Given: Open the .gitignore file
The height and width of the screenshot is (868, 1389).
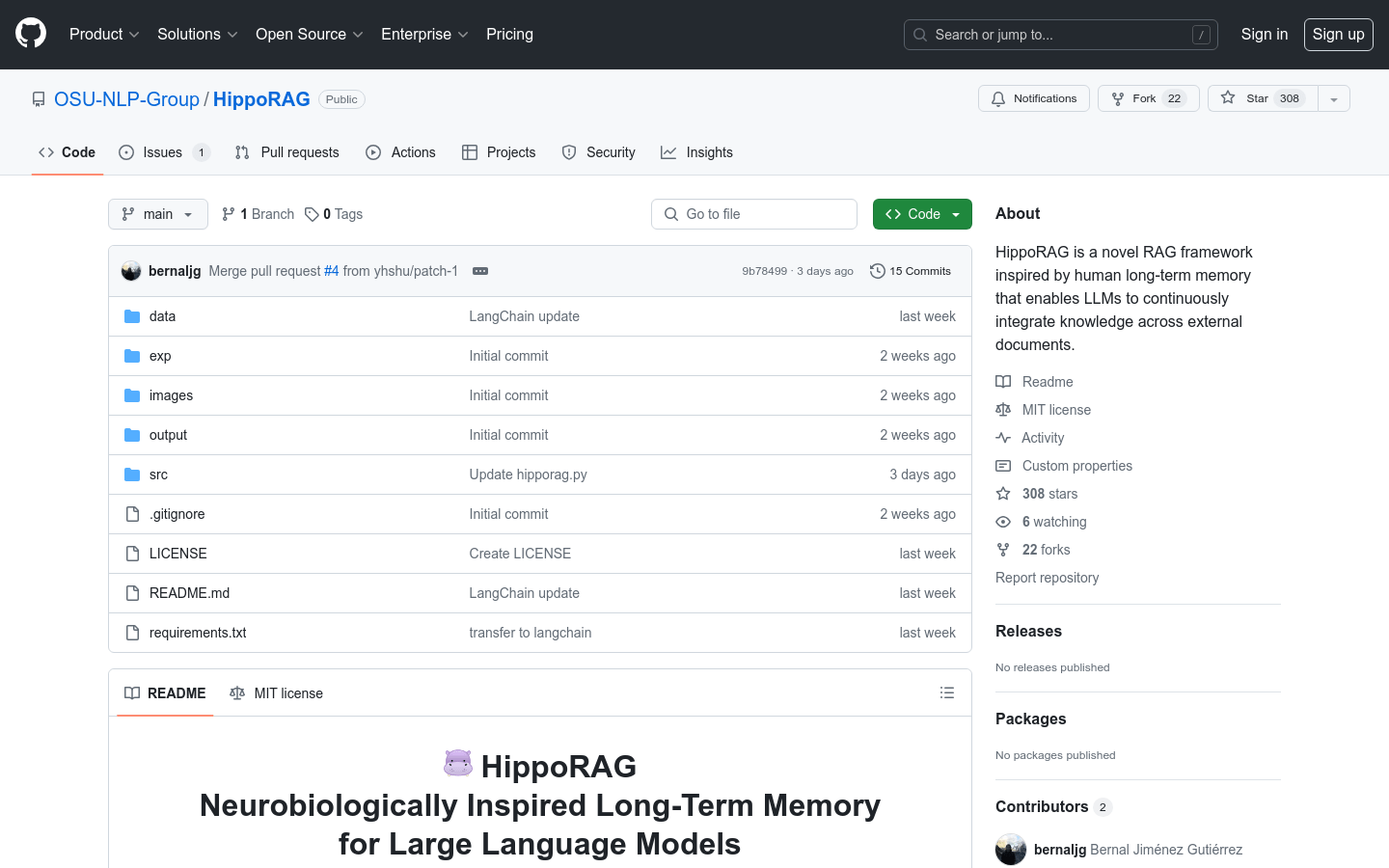Looking at the screenshot, I should [177, 514].
